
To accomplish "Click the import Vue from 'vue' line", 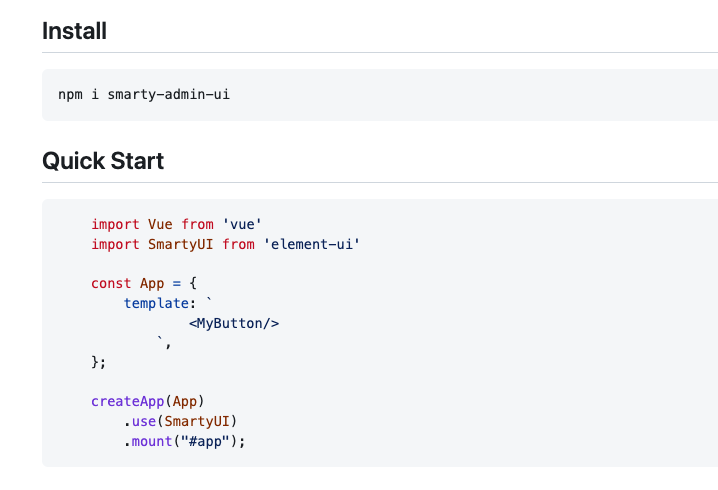I will [x=176, y=225].
